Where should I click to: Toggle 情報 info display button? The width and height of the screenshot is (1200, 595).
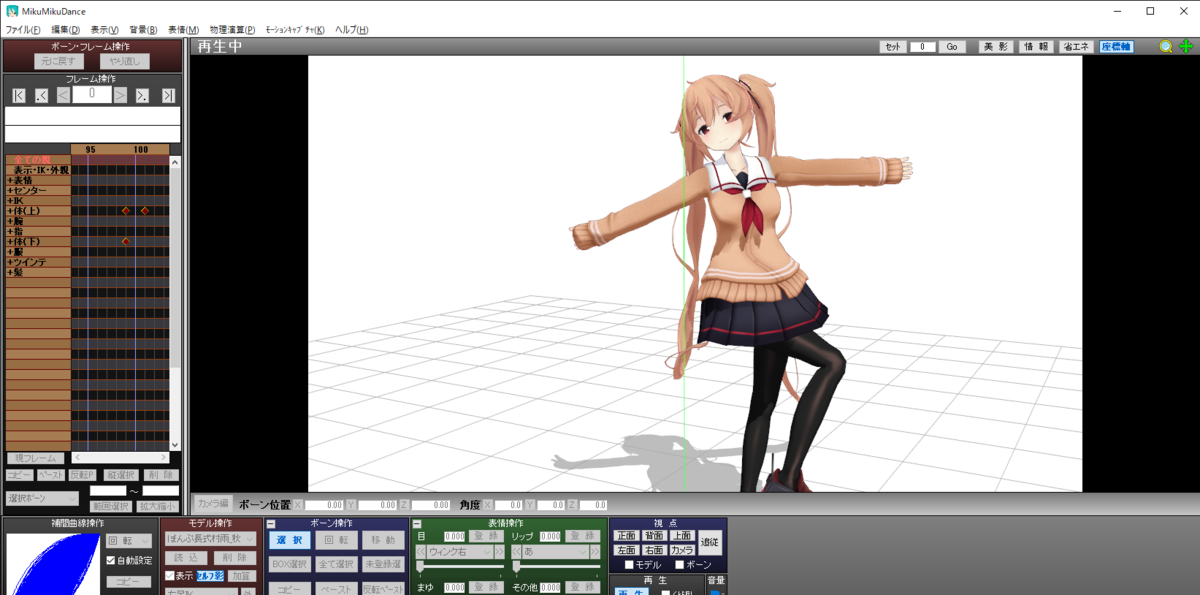[x=1036, y=47]
